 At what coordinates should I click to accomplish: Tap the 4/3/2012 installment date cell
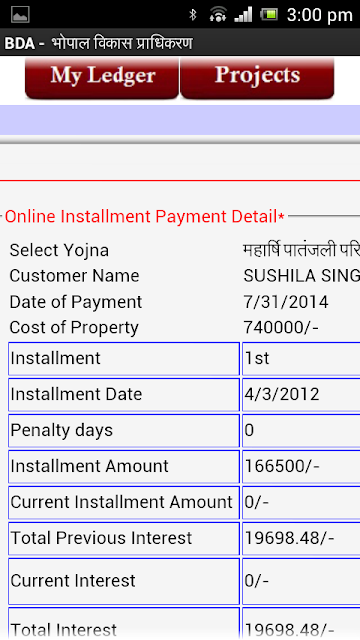(301, 395)
